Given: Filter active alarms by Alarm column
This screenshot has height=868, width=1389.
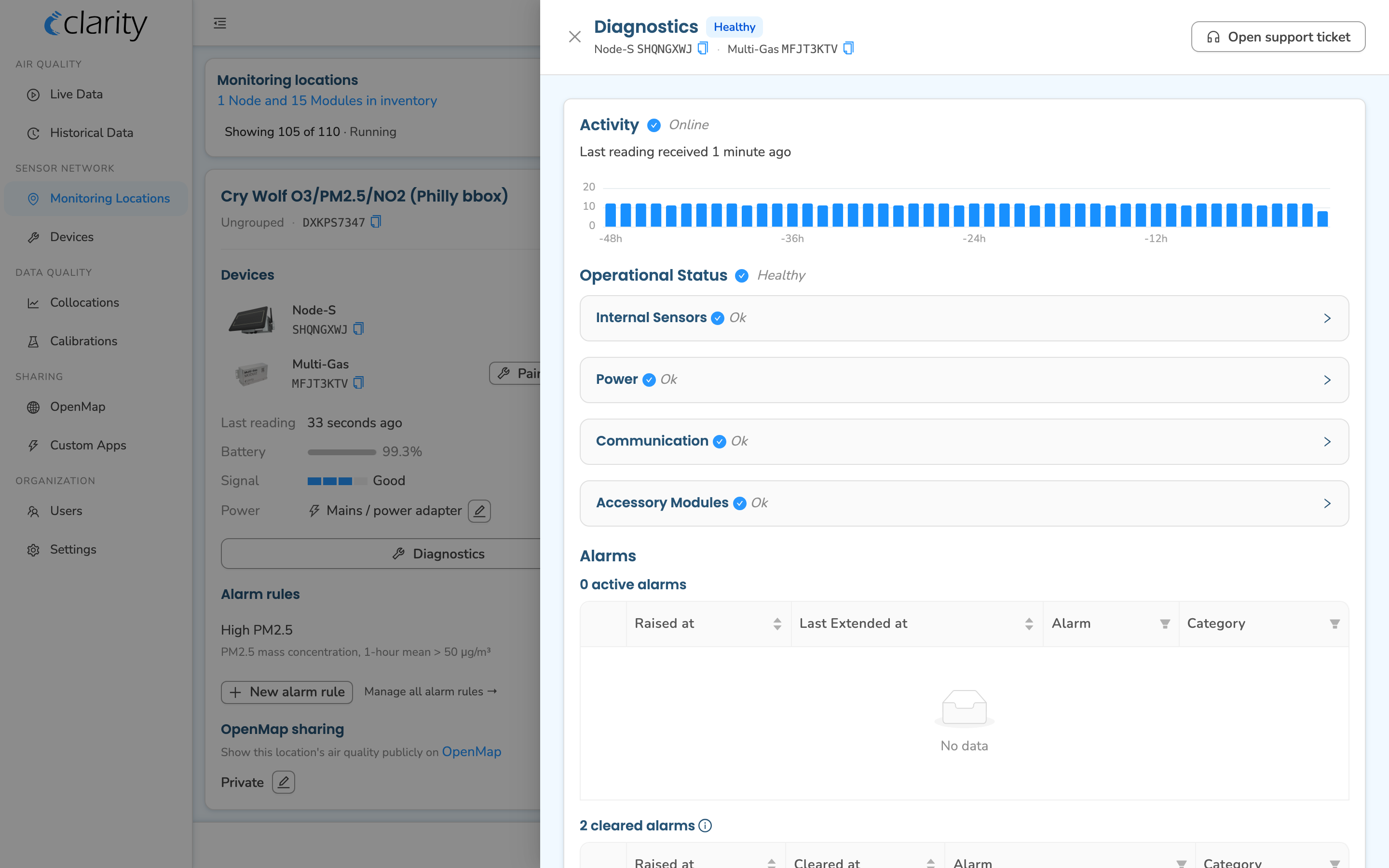Looking at the screenshot, I should point(1165,624).
